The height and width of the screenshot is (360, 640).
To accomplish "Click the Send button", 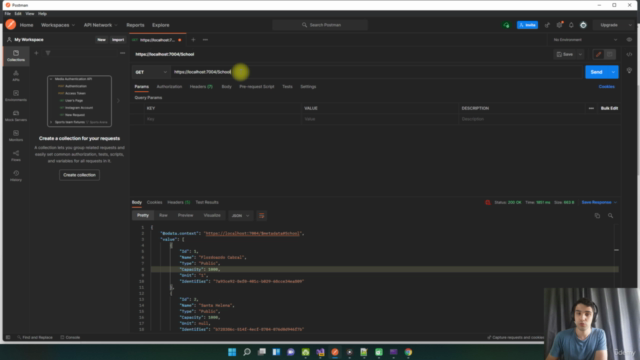I will tap(596, 72).
